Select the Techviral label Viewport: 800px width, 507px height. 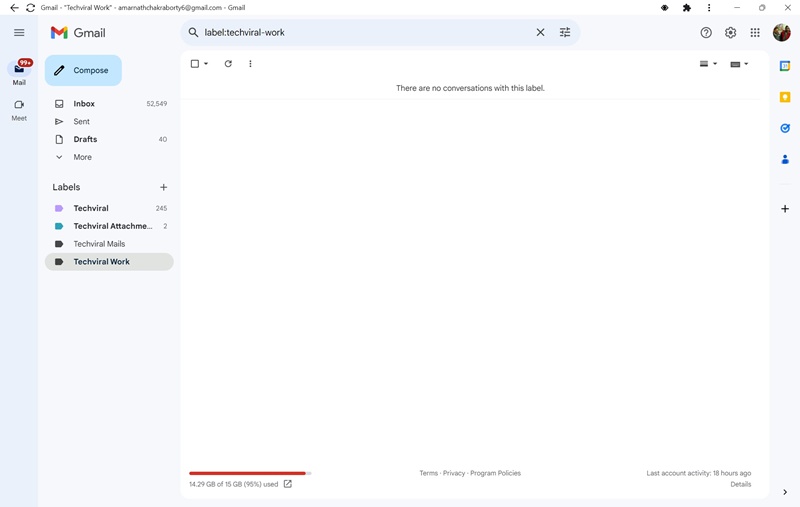pos(109,208)
